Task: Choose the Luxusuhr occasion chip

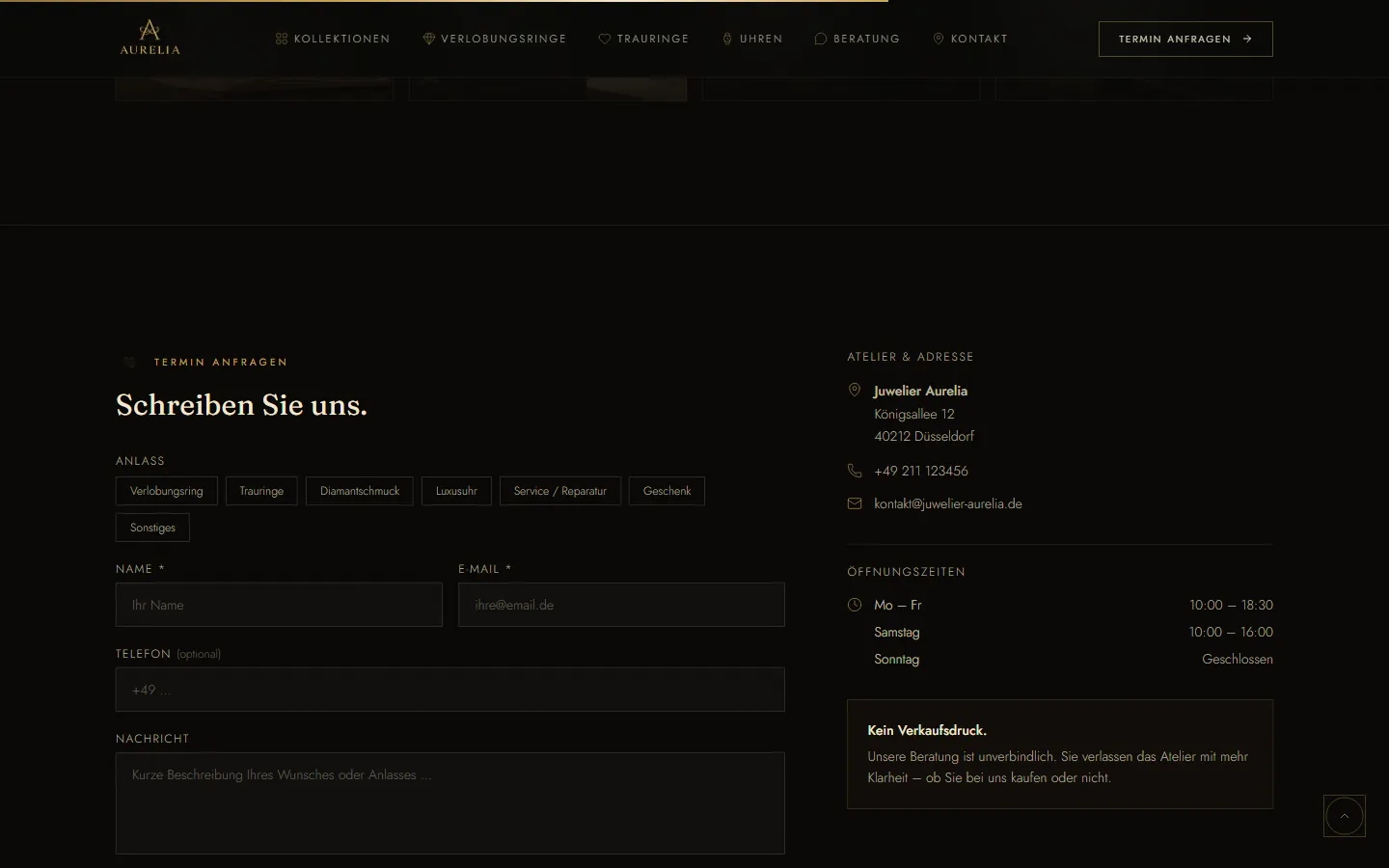Action: point(456,491)
